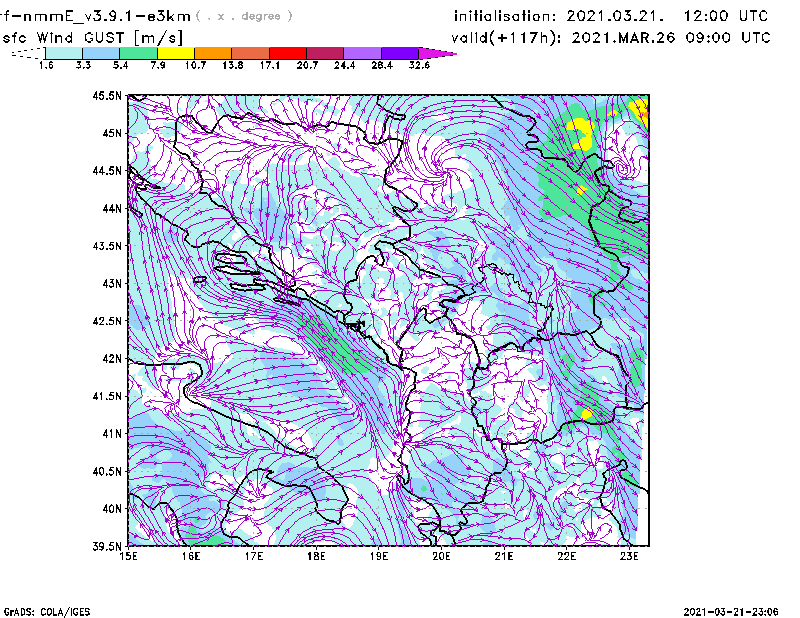
Task: Click the 15E longitude label
Action: coord(128,556)
